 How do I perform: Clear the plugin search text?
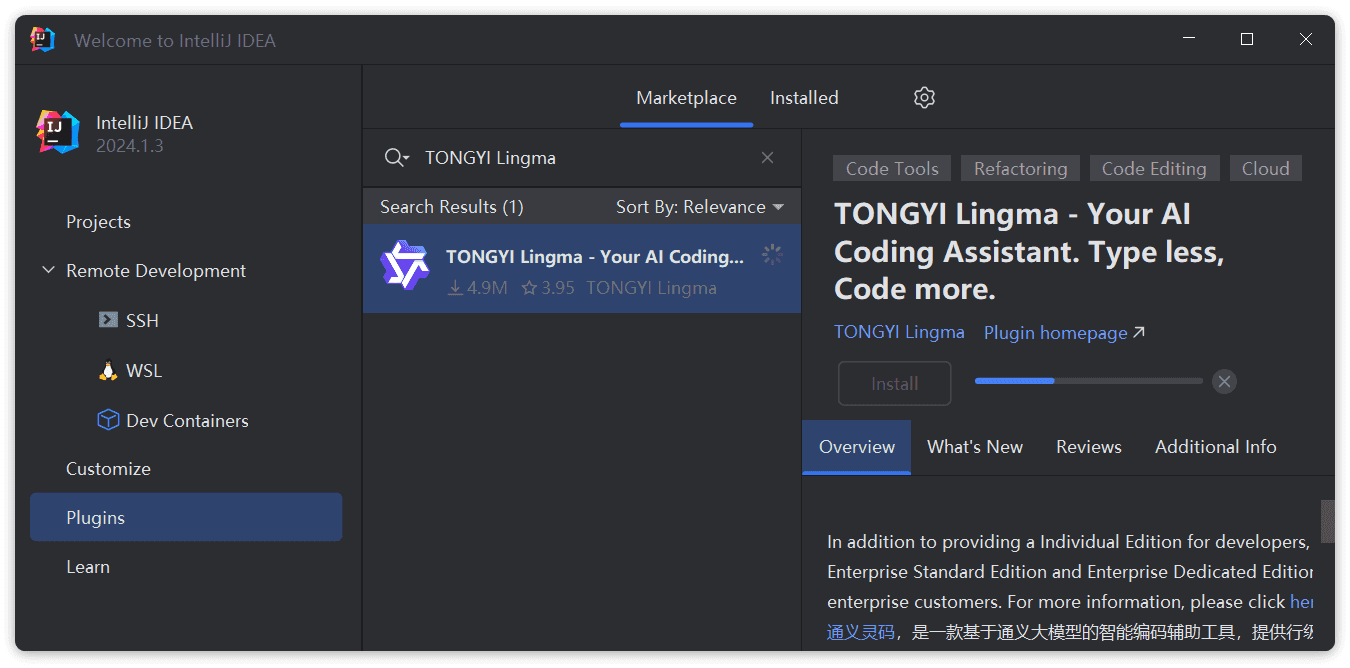point(767,158)
